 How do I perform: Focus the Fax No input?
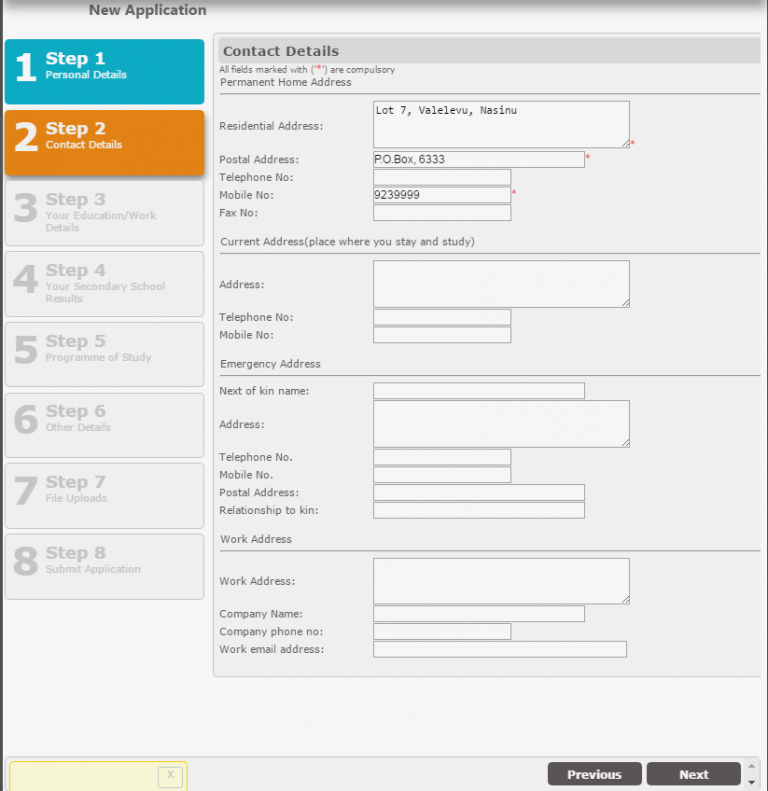[441, 213]
